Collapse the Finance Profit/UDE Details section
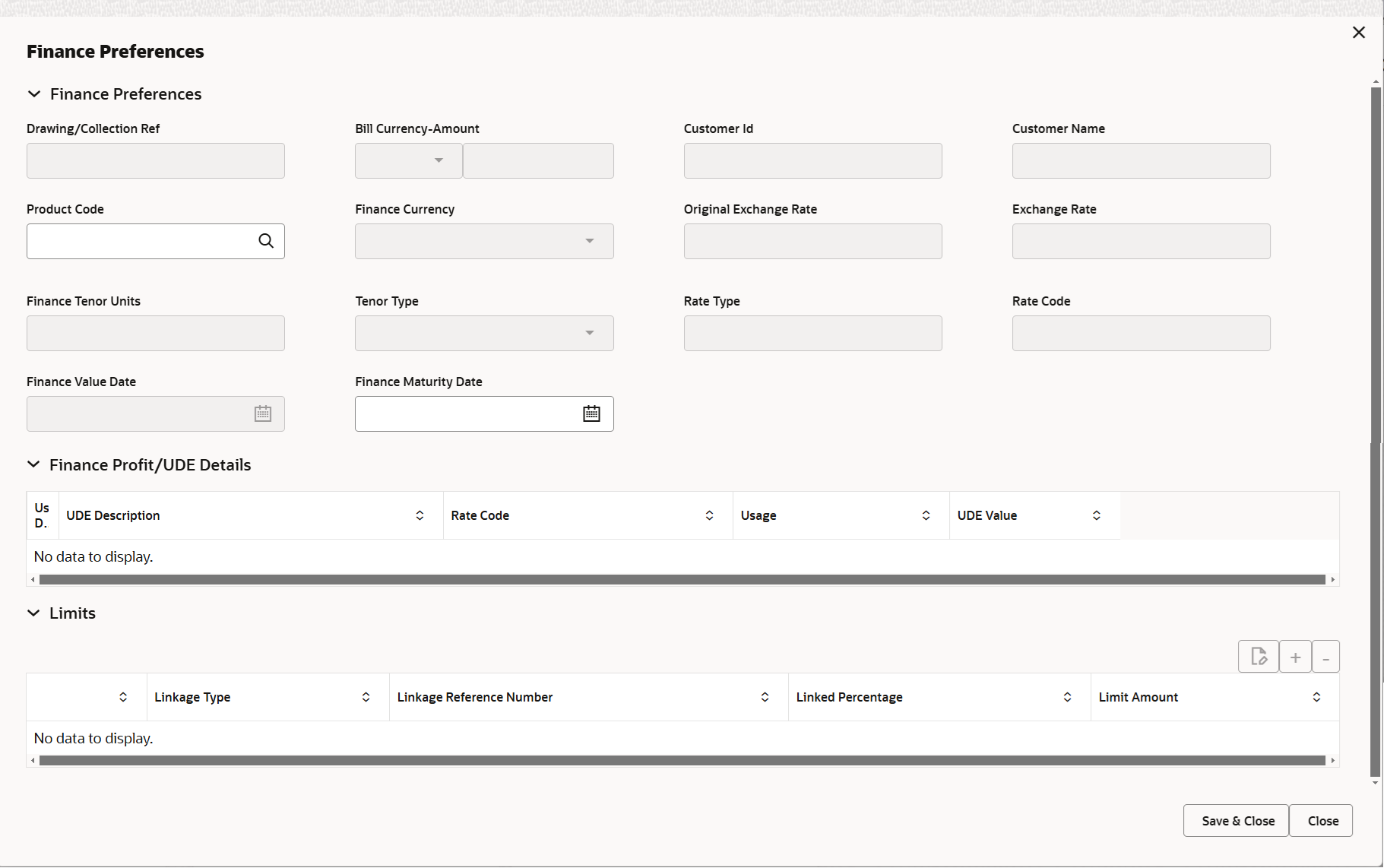The image size is (1387, 868). point(33,464)
